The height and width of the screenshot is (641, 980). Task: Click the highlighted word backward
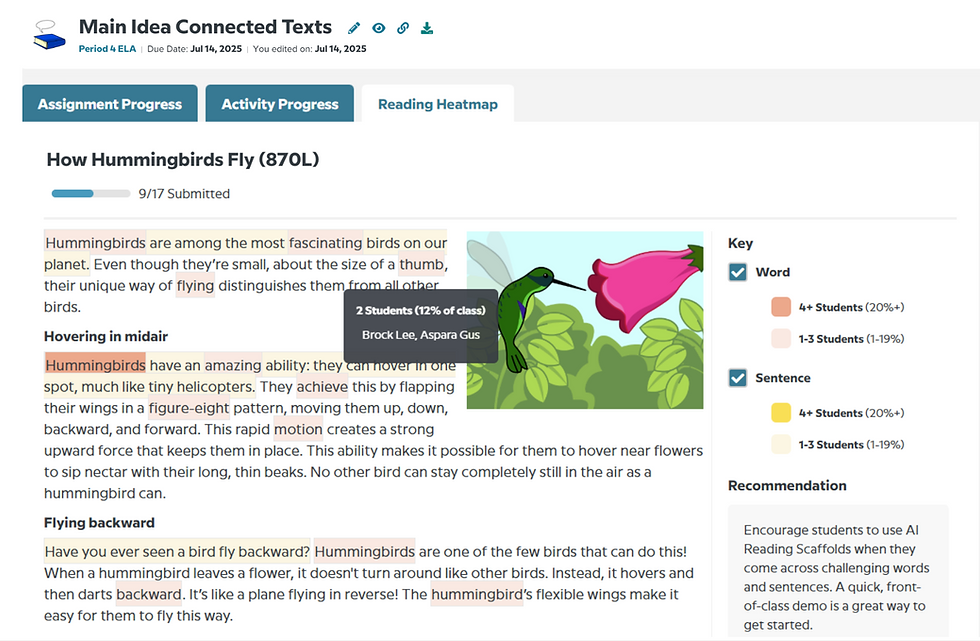pyautogui.click(x=149, y=594)
